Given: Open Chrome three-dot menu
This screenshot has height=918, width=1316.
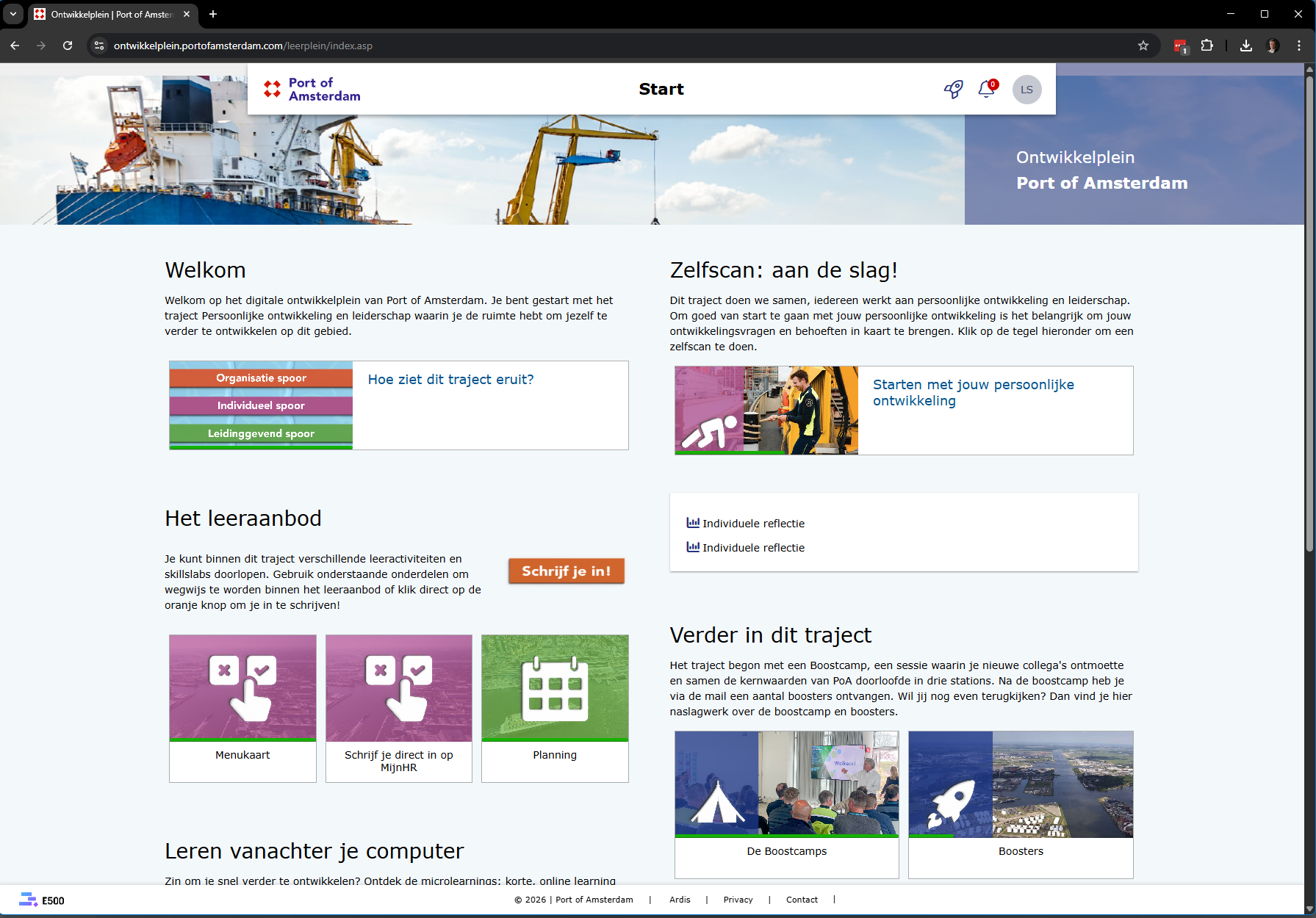Looking at the screenshot, I should click(1298, 46).
